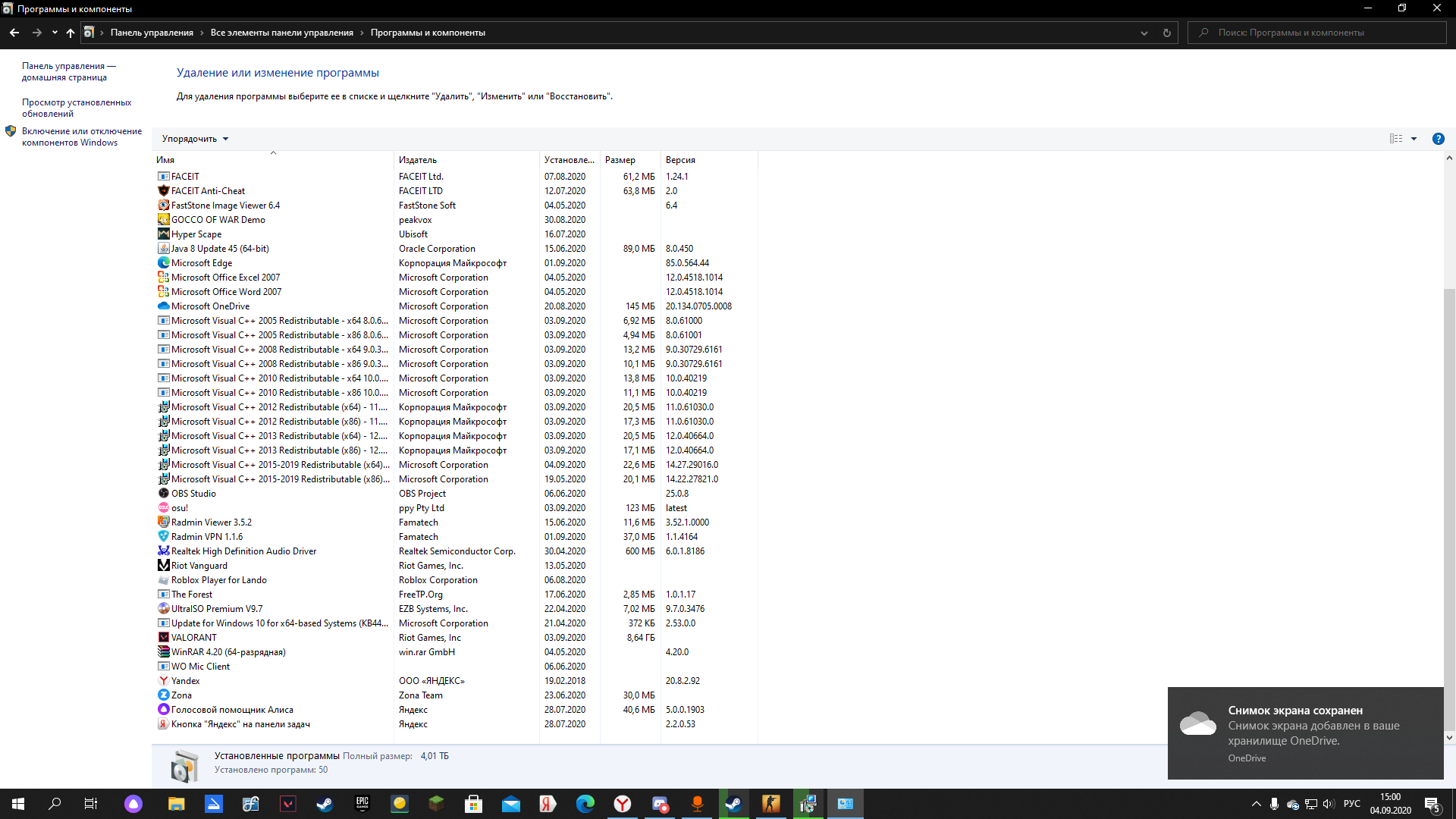The height and width of the screenshot is (819, 1456).
Task: Select the Zona program icon
Action: tap(163, 695)
